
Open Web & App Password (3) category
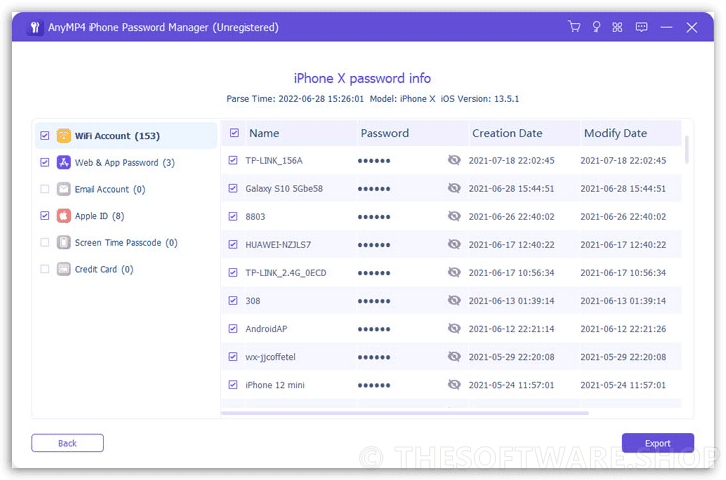coord(125,162)
